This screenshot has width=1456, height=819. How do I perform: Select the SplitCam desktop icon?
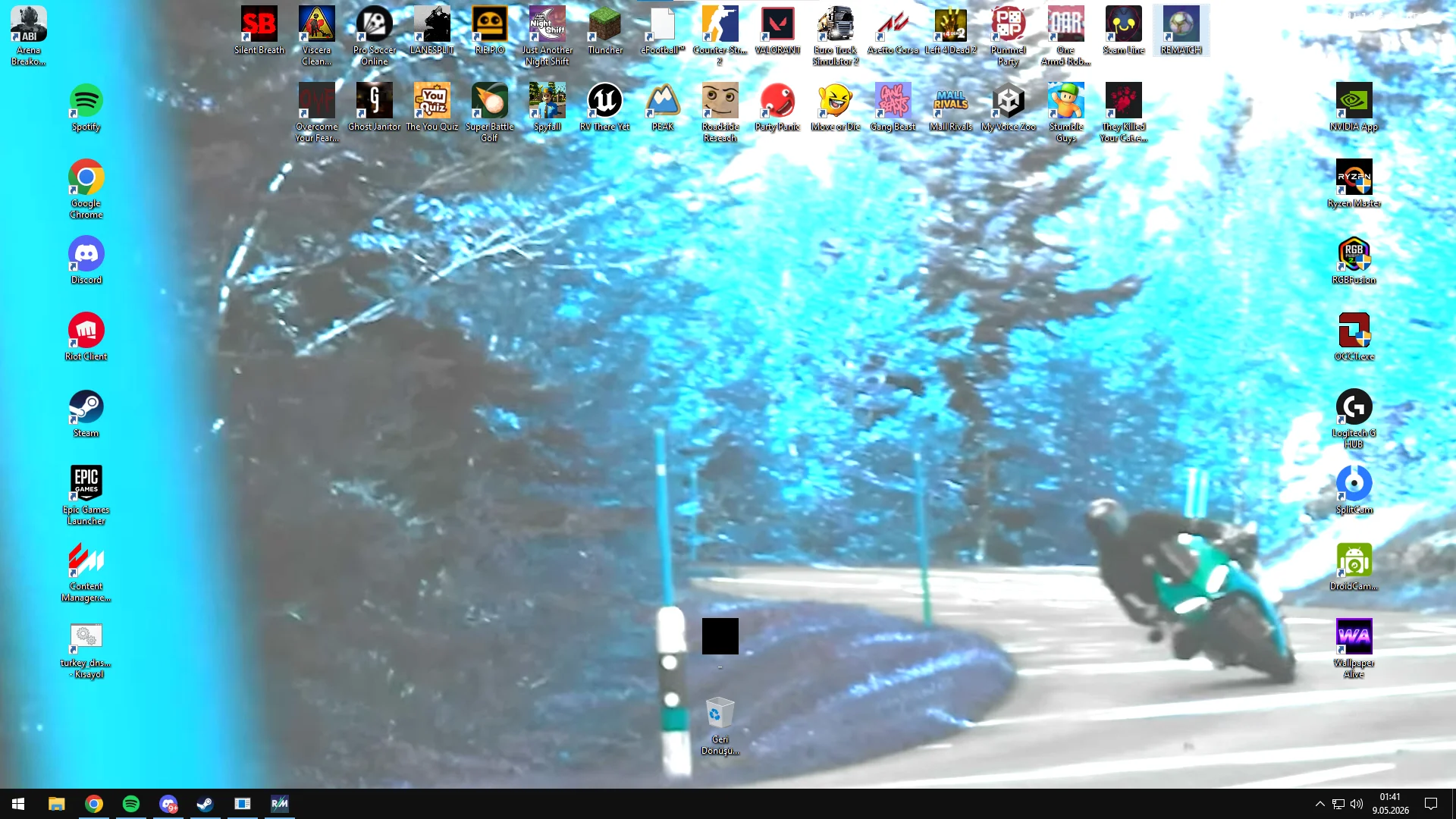(x=1354, y=490)
